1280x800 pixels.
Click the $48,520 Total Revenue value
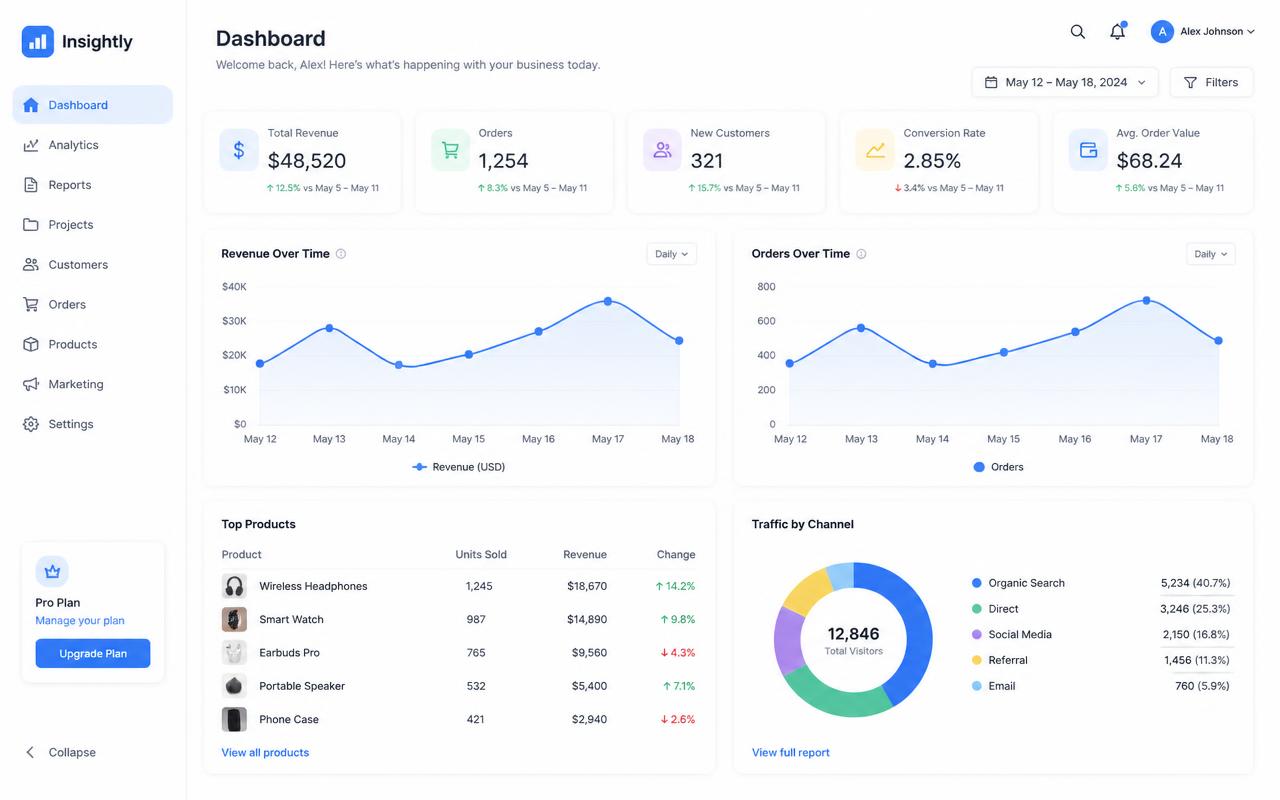[x=307, y=161]
